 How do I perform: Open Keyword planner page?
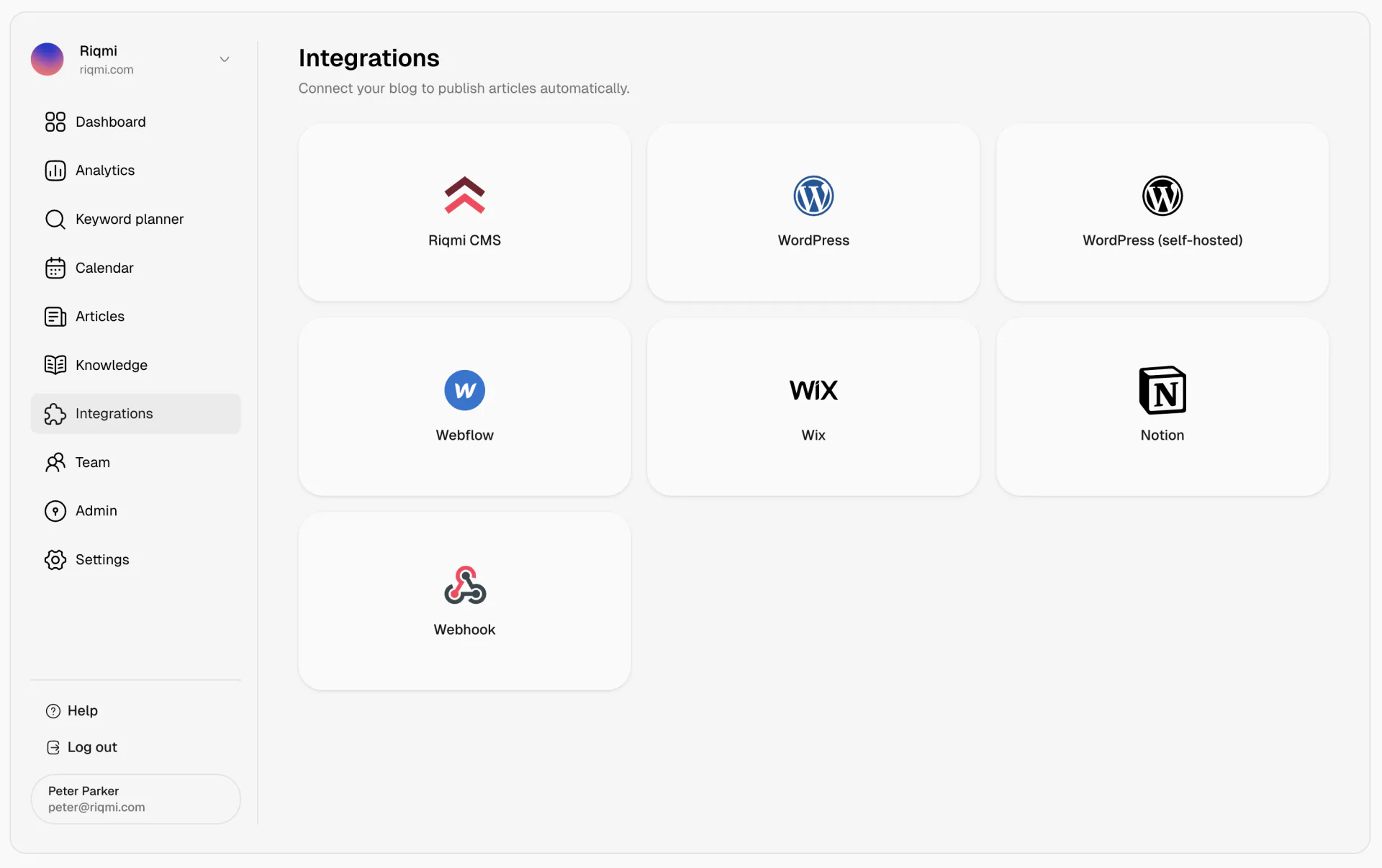click(135, 219)
